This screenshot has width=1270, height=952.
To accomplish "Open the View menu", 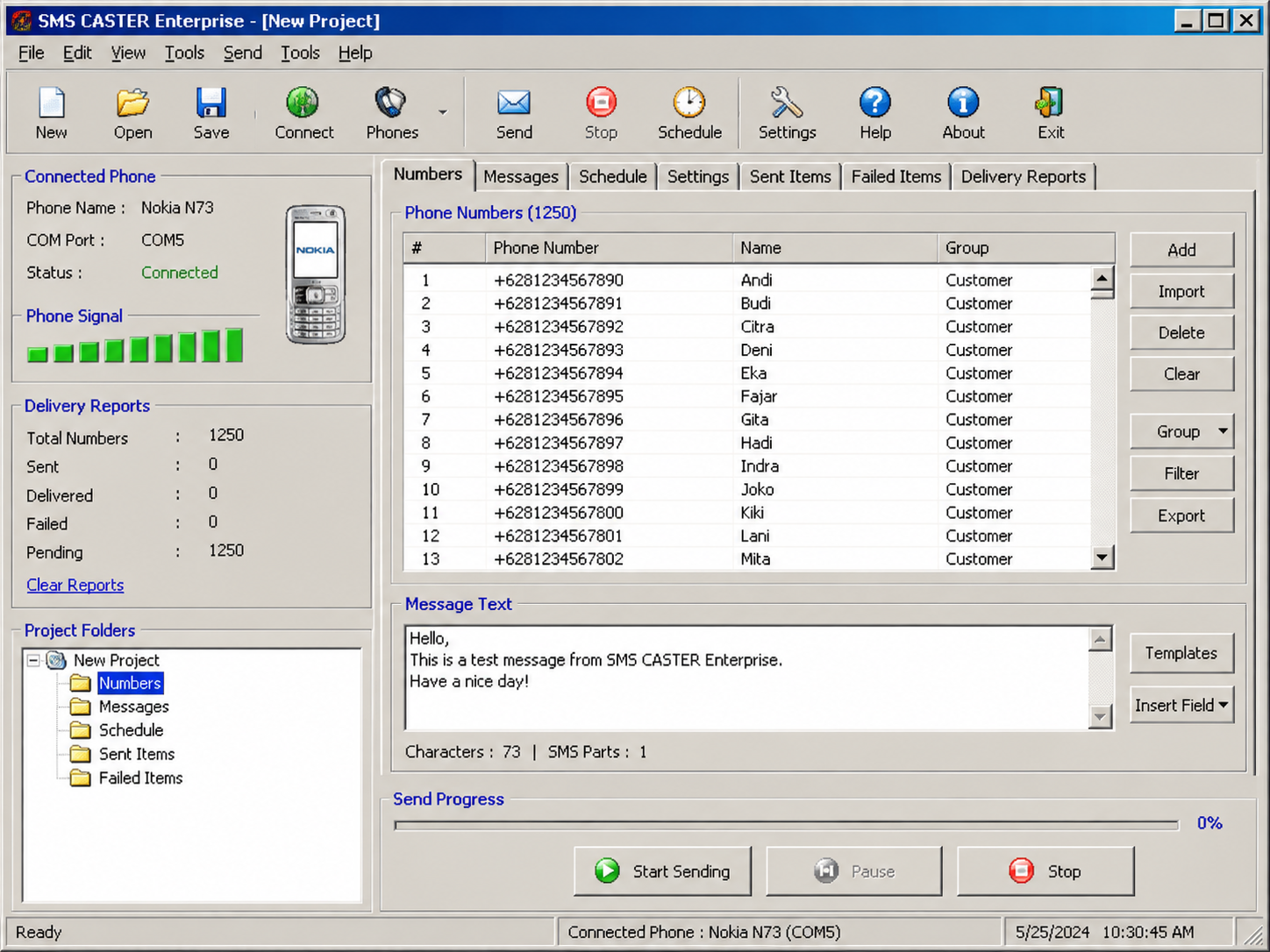I will tap(128, 53).
